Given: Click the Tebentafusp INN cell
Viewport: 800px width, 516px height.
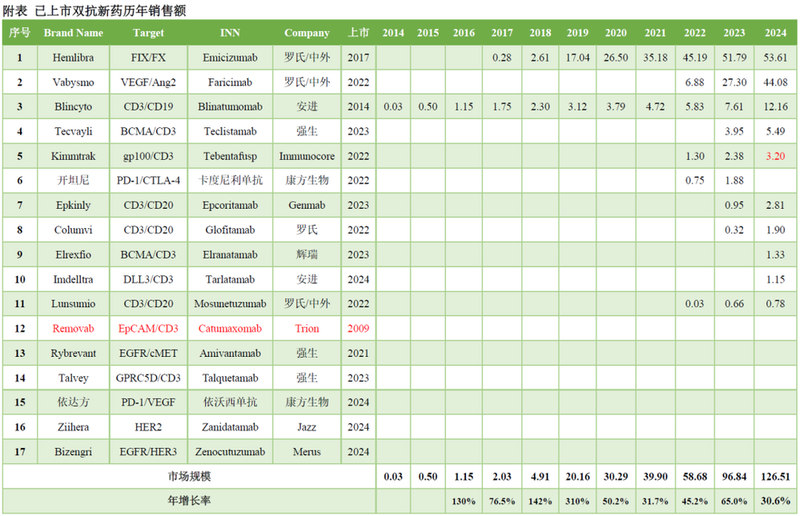Looking at the screenshot, I should 230,156.
